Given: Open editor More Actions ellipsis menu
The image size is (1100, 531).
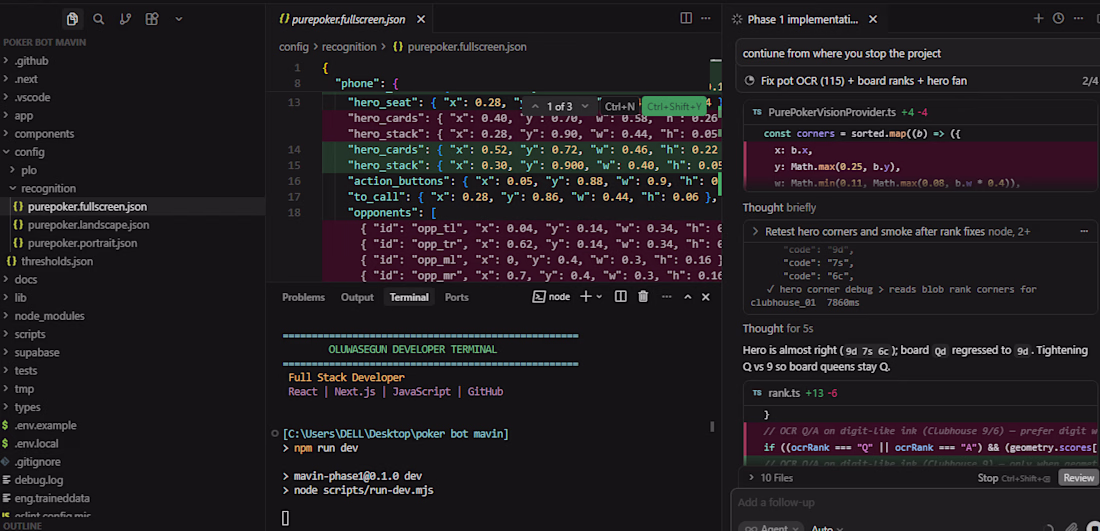Looking at the screenshot, I should pos(706,18).
